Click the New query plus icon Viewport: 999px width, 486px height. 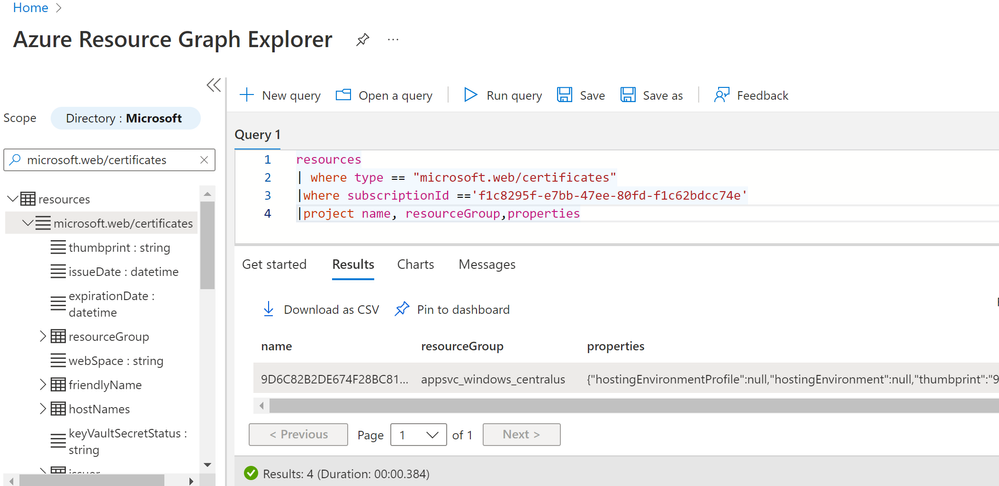[x=246, y=96]
